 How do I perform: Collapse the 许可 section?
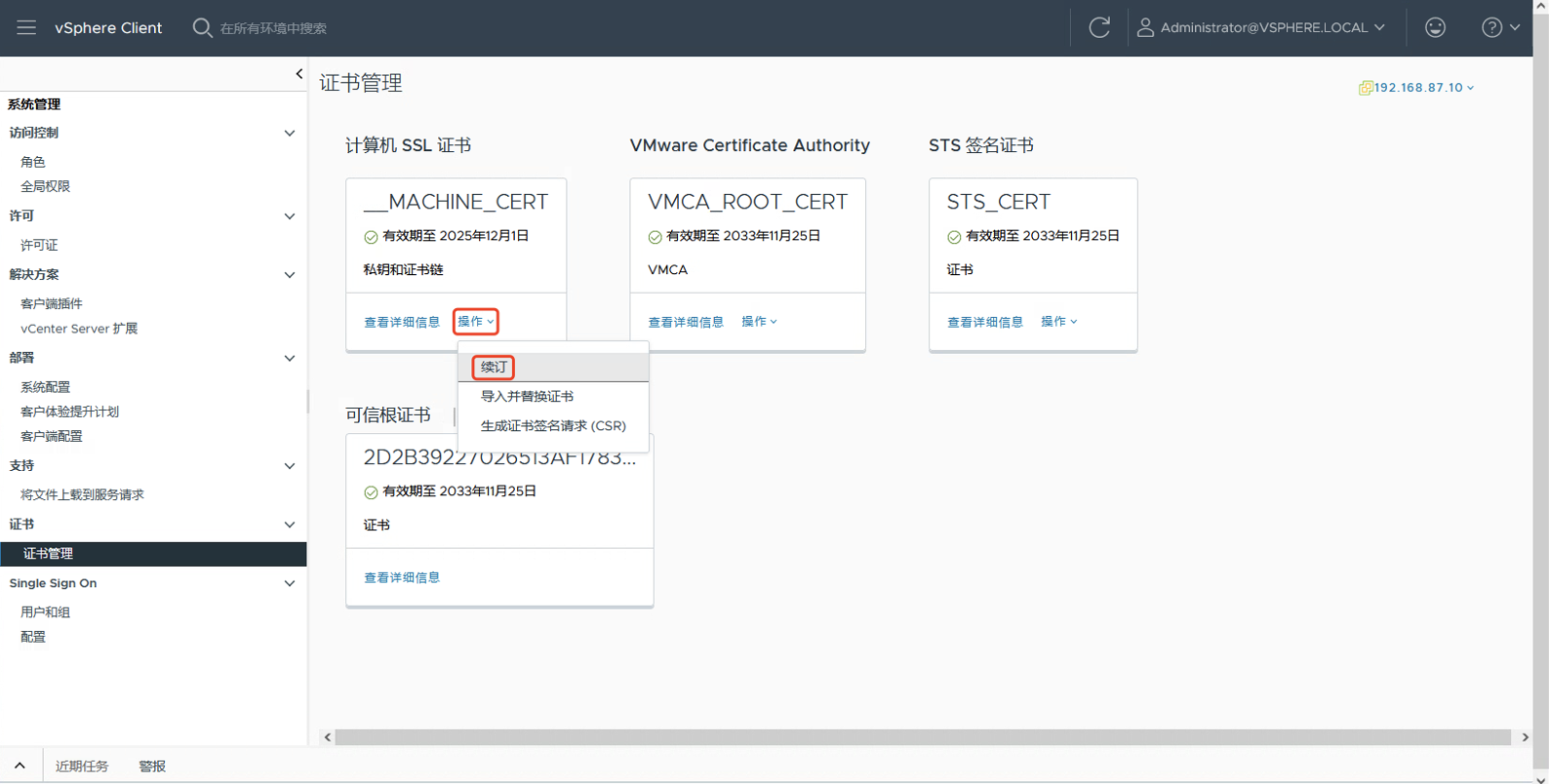[289, 216]
